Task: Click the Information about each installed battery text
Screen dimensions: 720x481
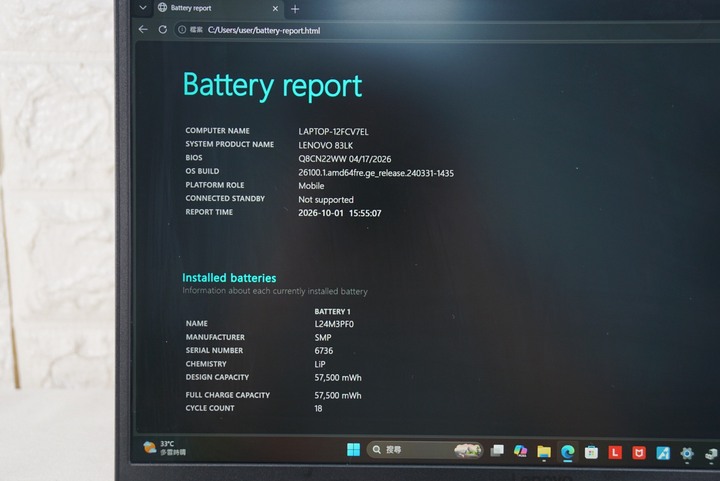Action: 275,291
